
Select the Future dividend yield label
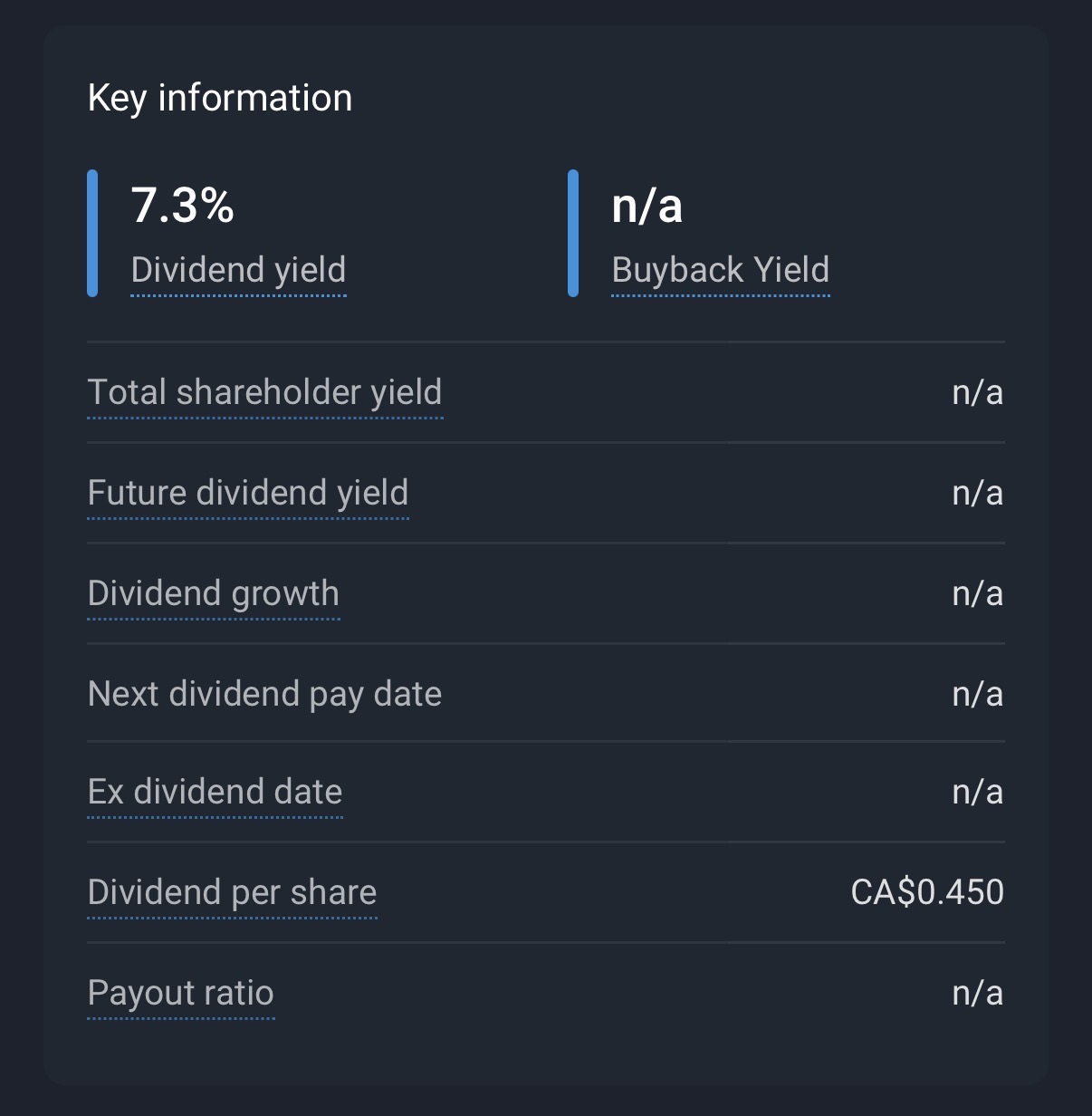click(247, 493)
